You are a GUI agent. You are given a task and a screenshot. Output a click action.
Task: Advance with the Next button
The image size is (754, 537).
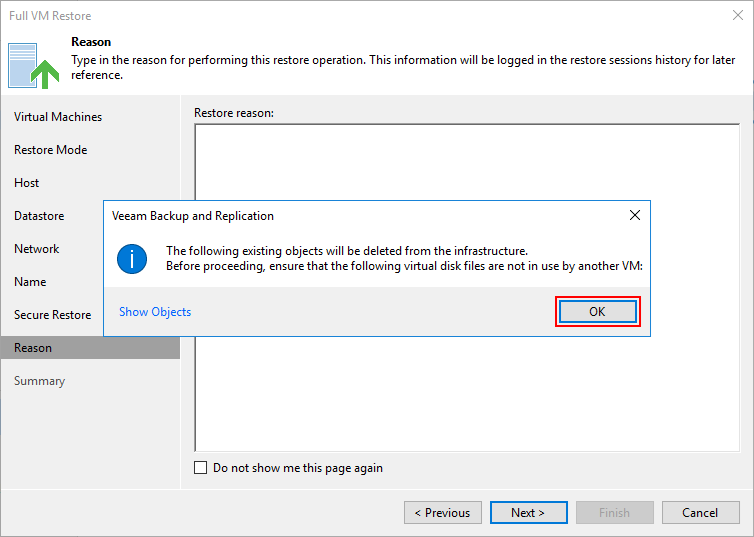click(x=528, y=512)
